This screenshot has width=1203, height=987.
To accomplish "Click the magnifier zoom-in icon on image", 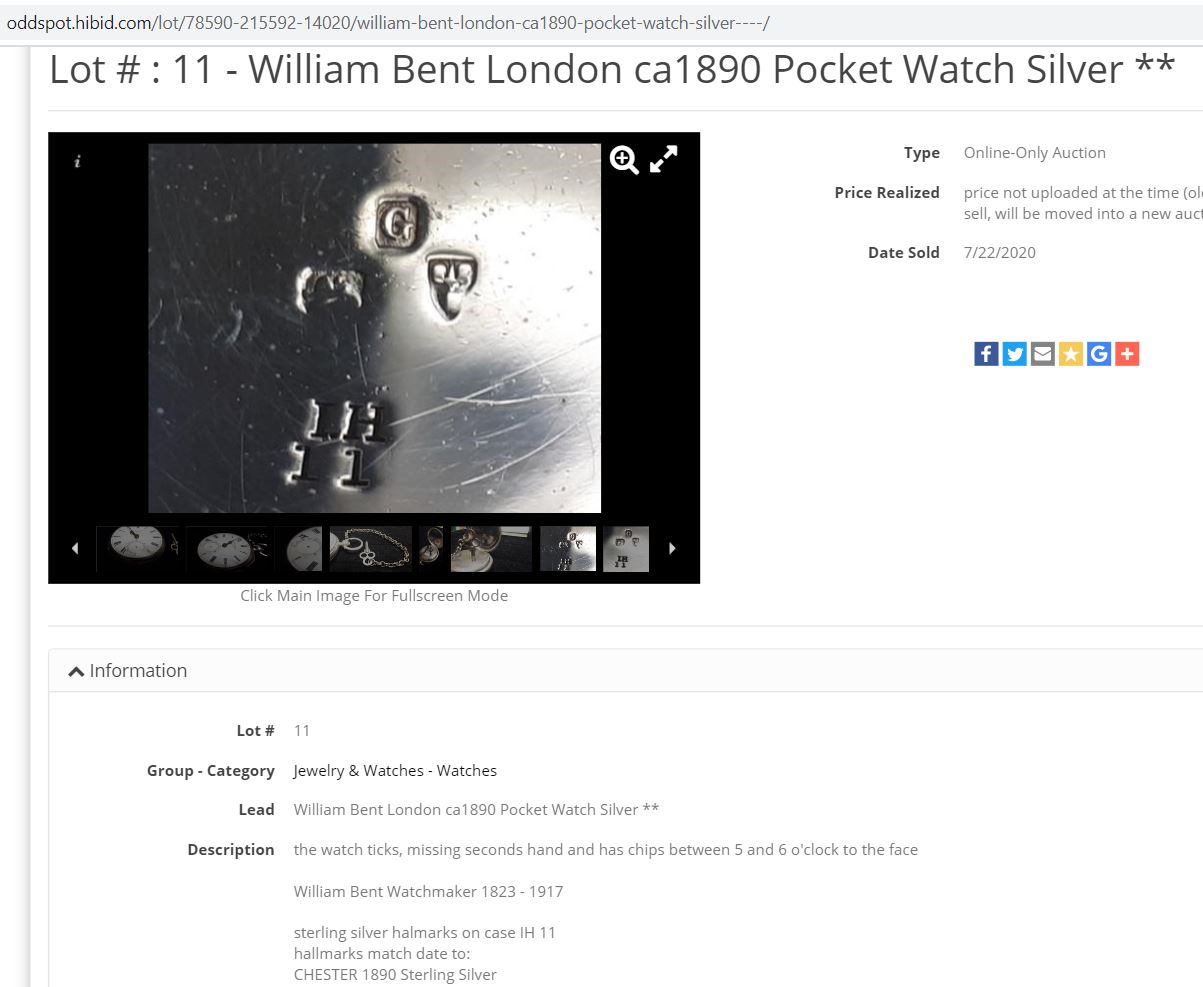I will tap(625, 160).
